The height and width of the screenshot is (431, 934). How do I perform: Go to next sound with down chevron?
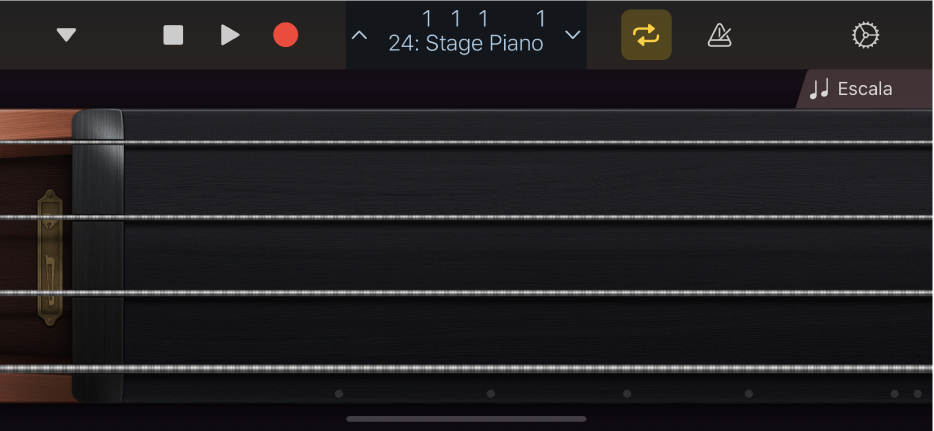(x=573, y=36)
